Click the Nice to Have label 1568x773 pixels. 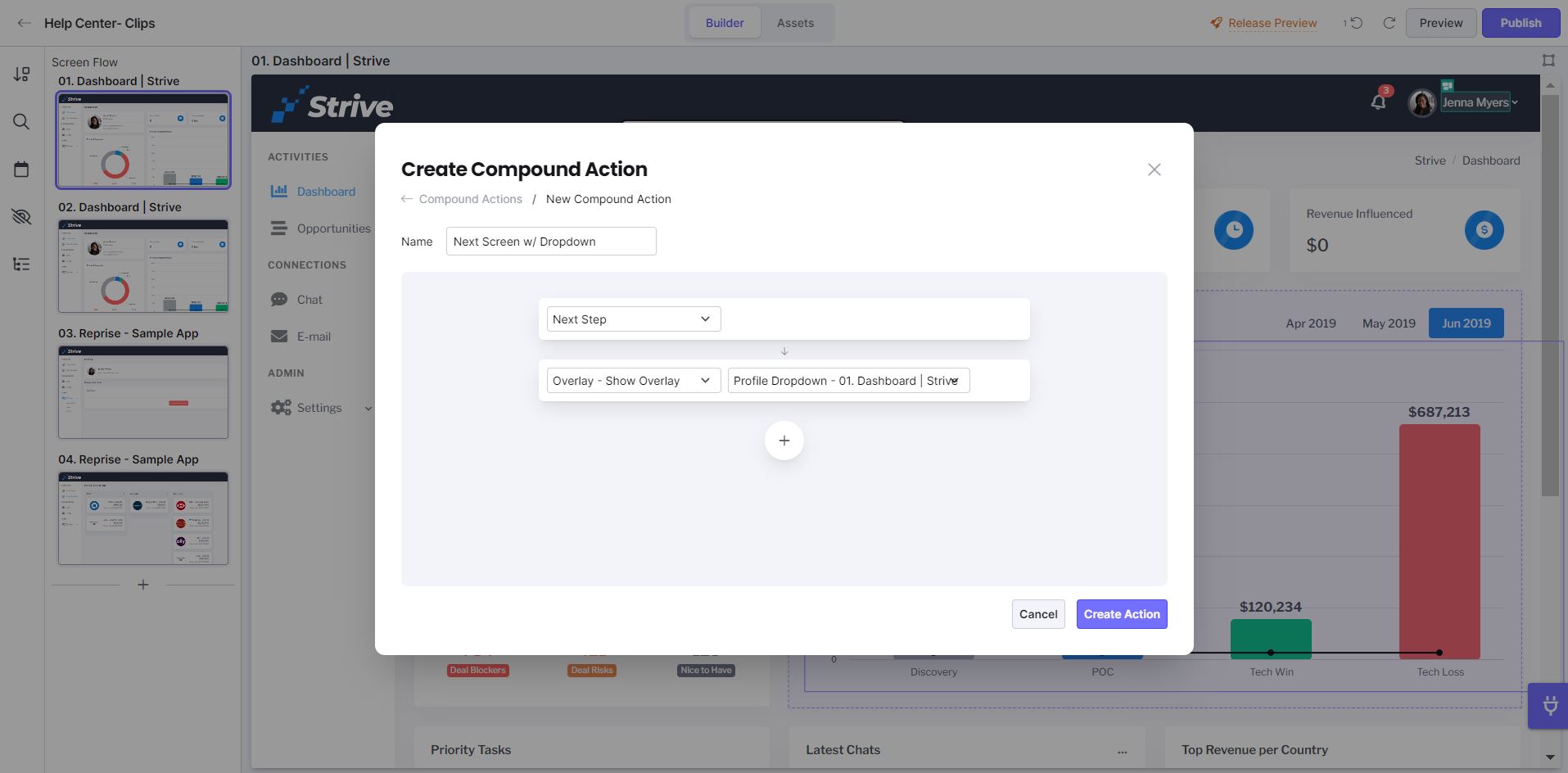(x=706, y=670)
